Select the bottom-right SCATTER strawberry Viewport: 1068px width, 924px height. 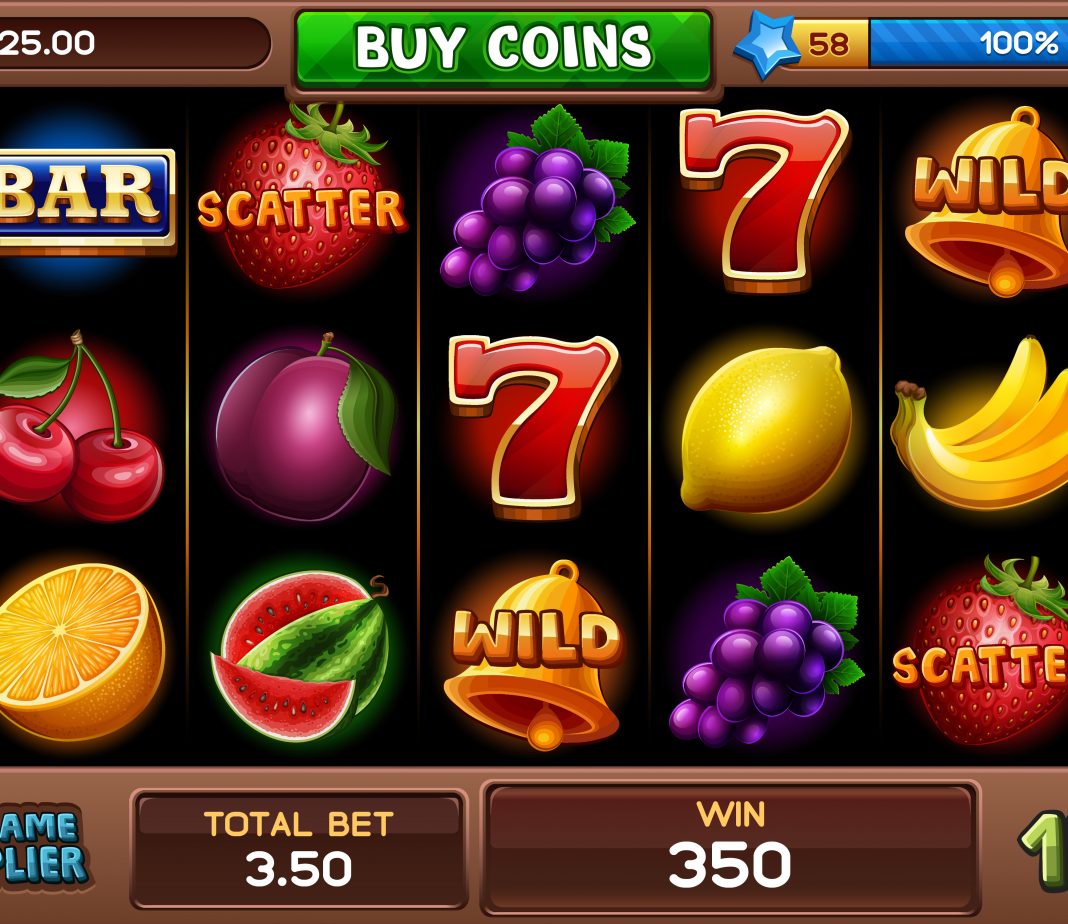click(981, 651)
